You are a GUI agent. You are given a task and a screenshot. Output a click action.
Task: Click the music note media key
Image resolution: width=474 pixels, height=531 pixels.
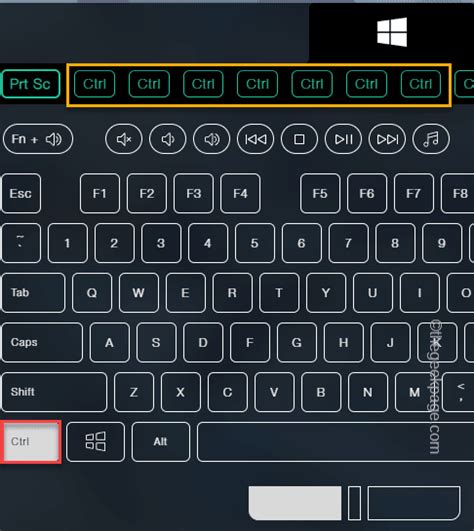(x=431, y=139)
